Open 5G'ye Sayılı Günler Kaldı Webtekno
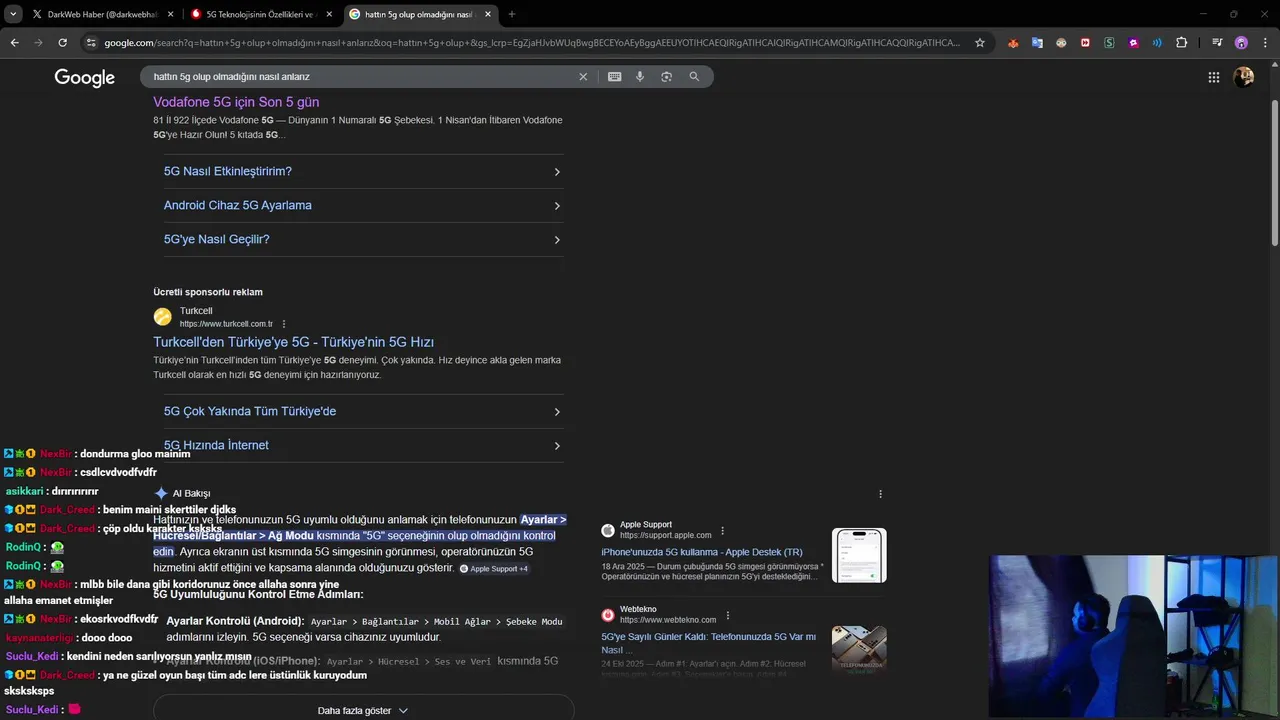The height and width of the screenshot is (720, 1280). tap(709, 643)
